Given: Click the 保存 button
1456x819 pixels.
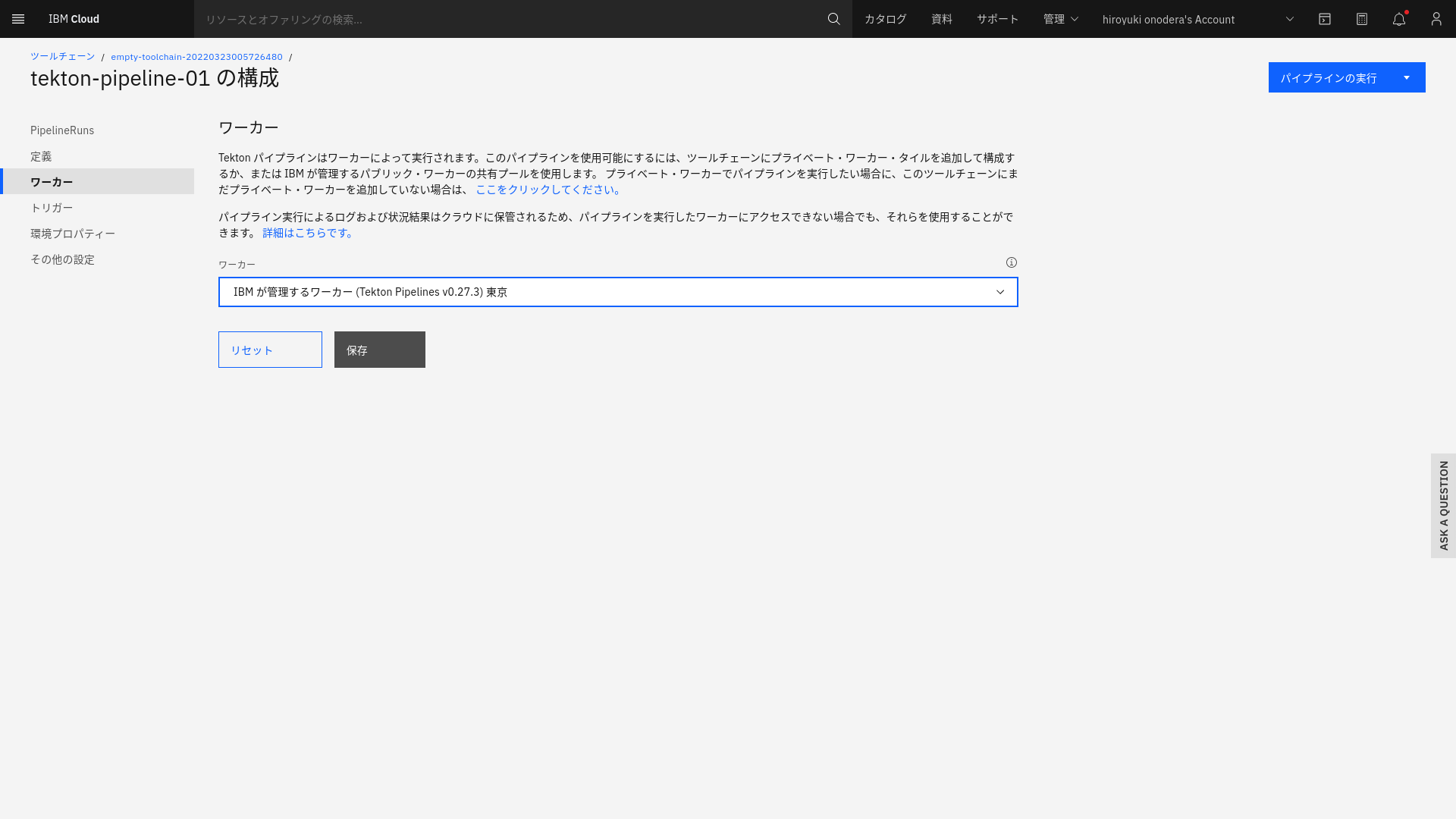Looking at the screenshot, I should (x=378, y=350).
